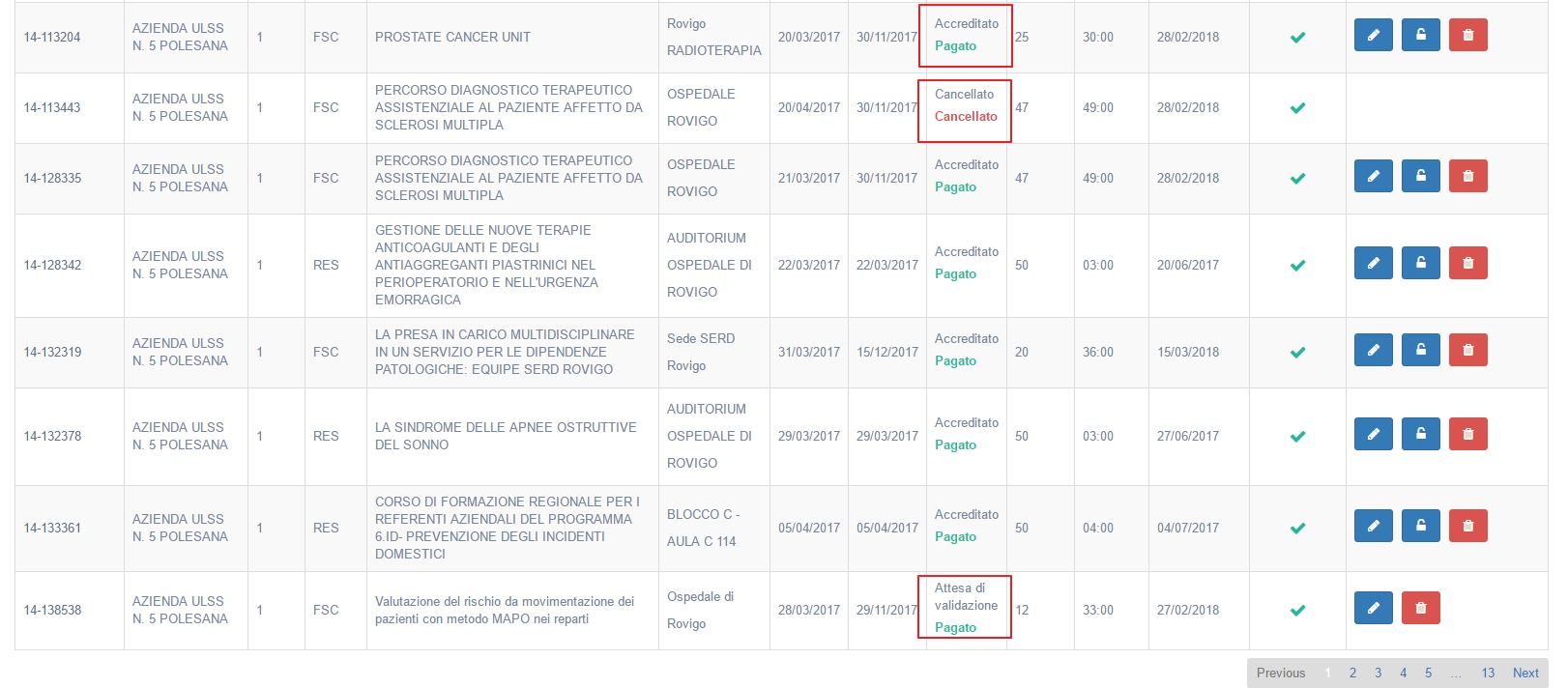Screen dimensions: 1568x688
Task: Remove event 14-128335 with the red trash icon
Action: (1467, 176)
